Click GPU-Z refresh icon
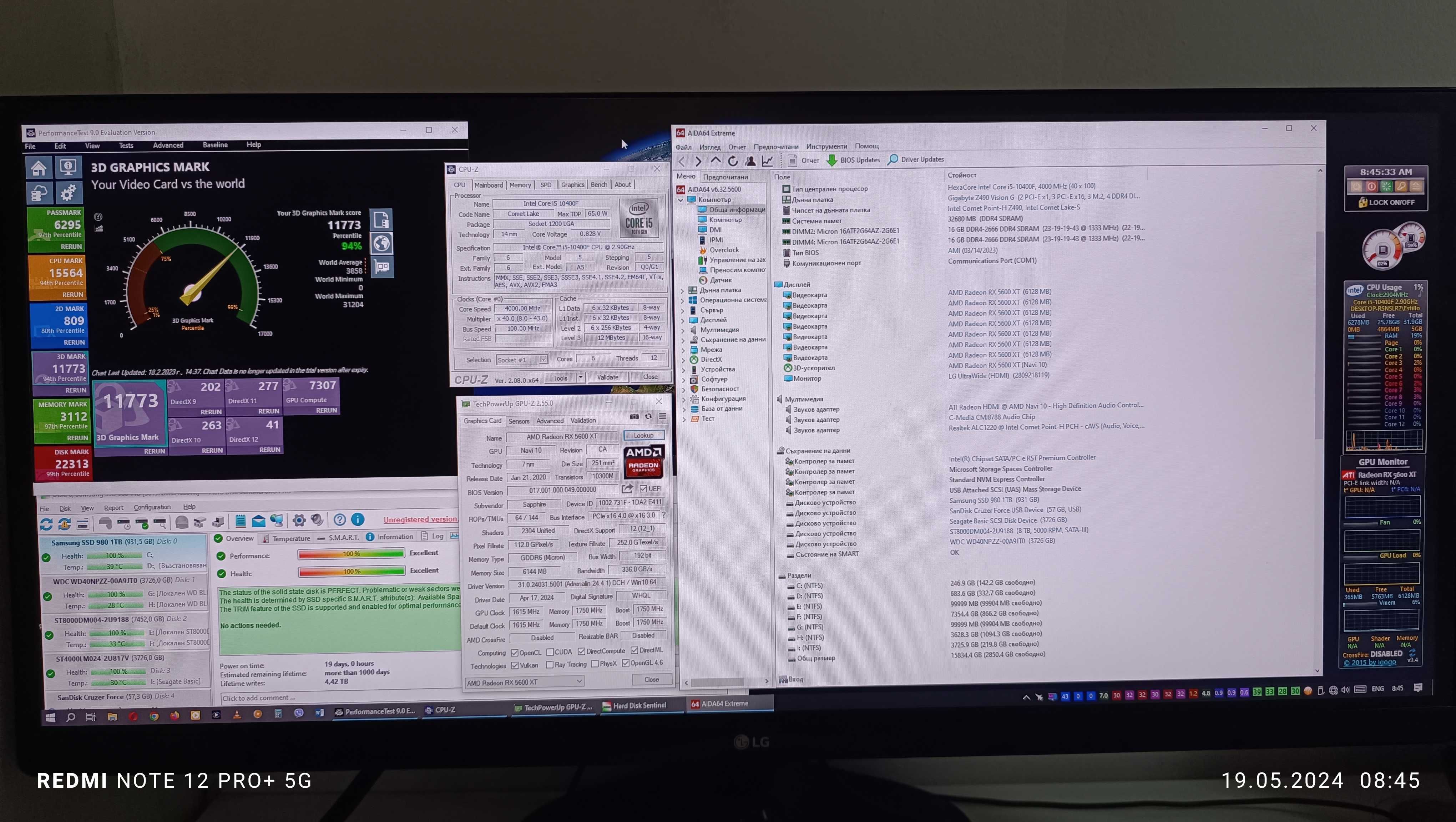The image size is (1456, 822). tap(648, 416)
